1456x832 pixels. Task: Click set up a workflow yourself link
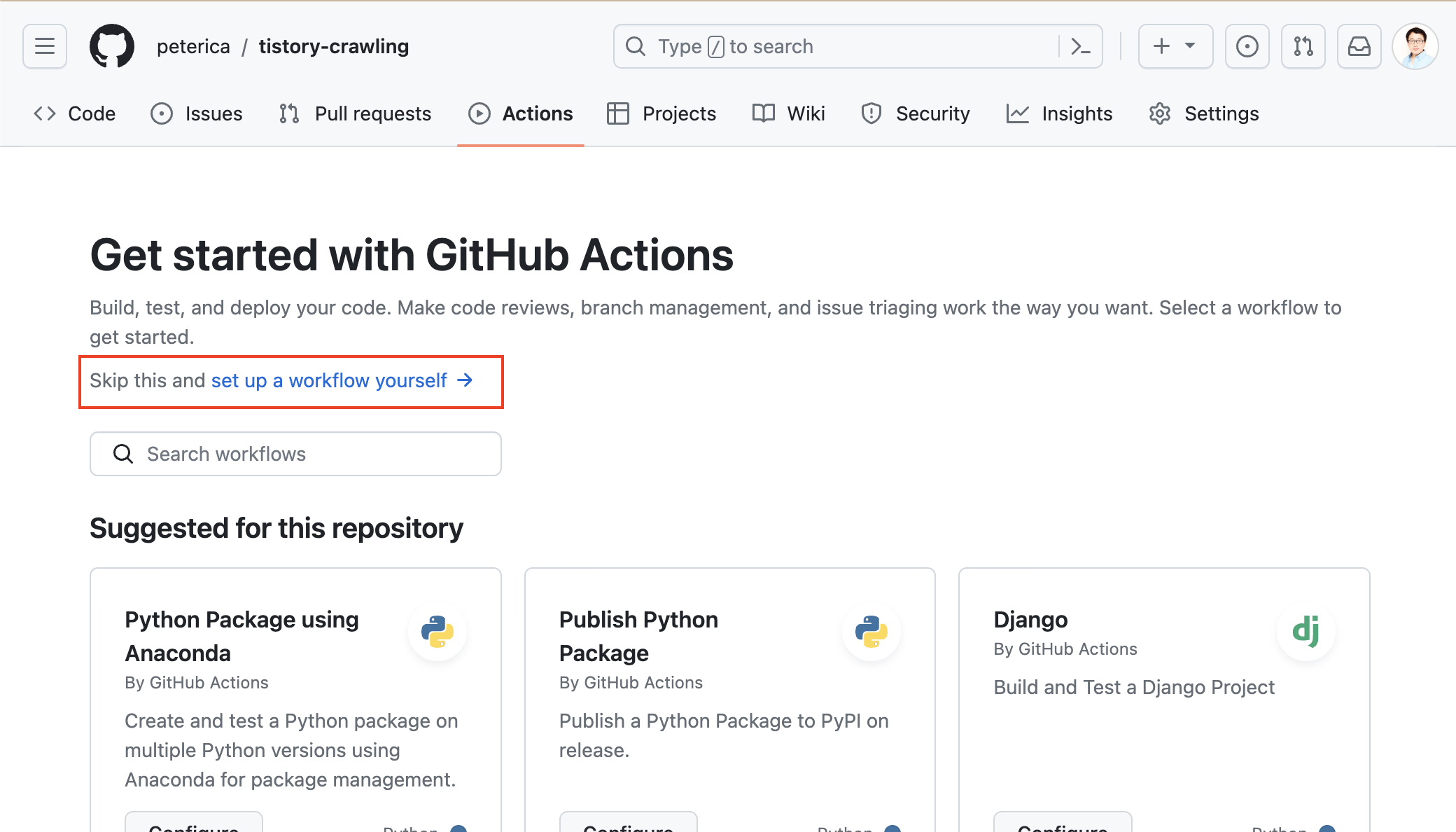[x=329, y=380]
